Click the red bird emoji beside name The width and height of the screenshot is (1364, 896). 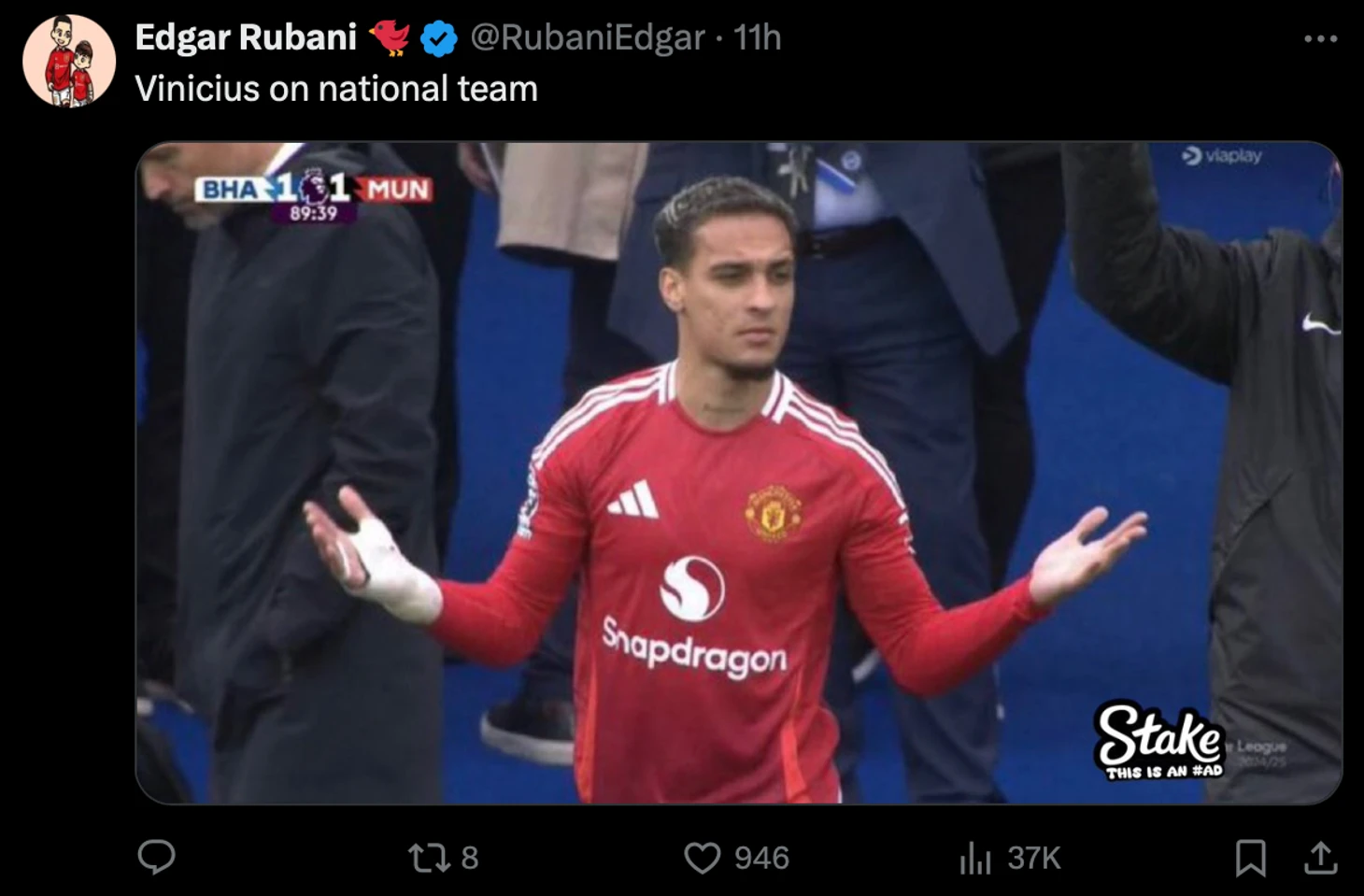(x=389, y=38)
